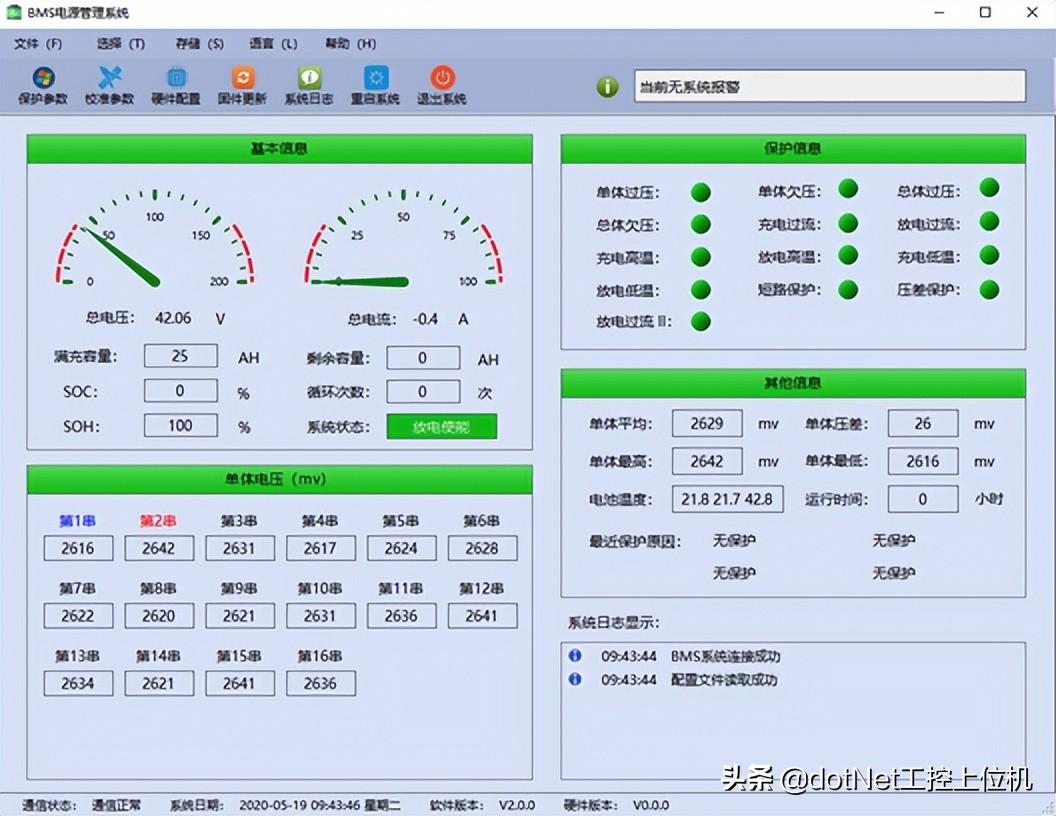The height and width of the screenshot is (816, 1056).
Task: Launch 固件更新 firmware update
Action: pos(242,85)
